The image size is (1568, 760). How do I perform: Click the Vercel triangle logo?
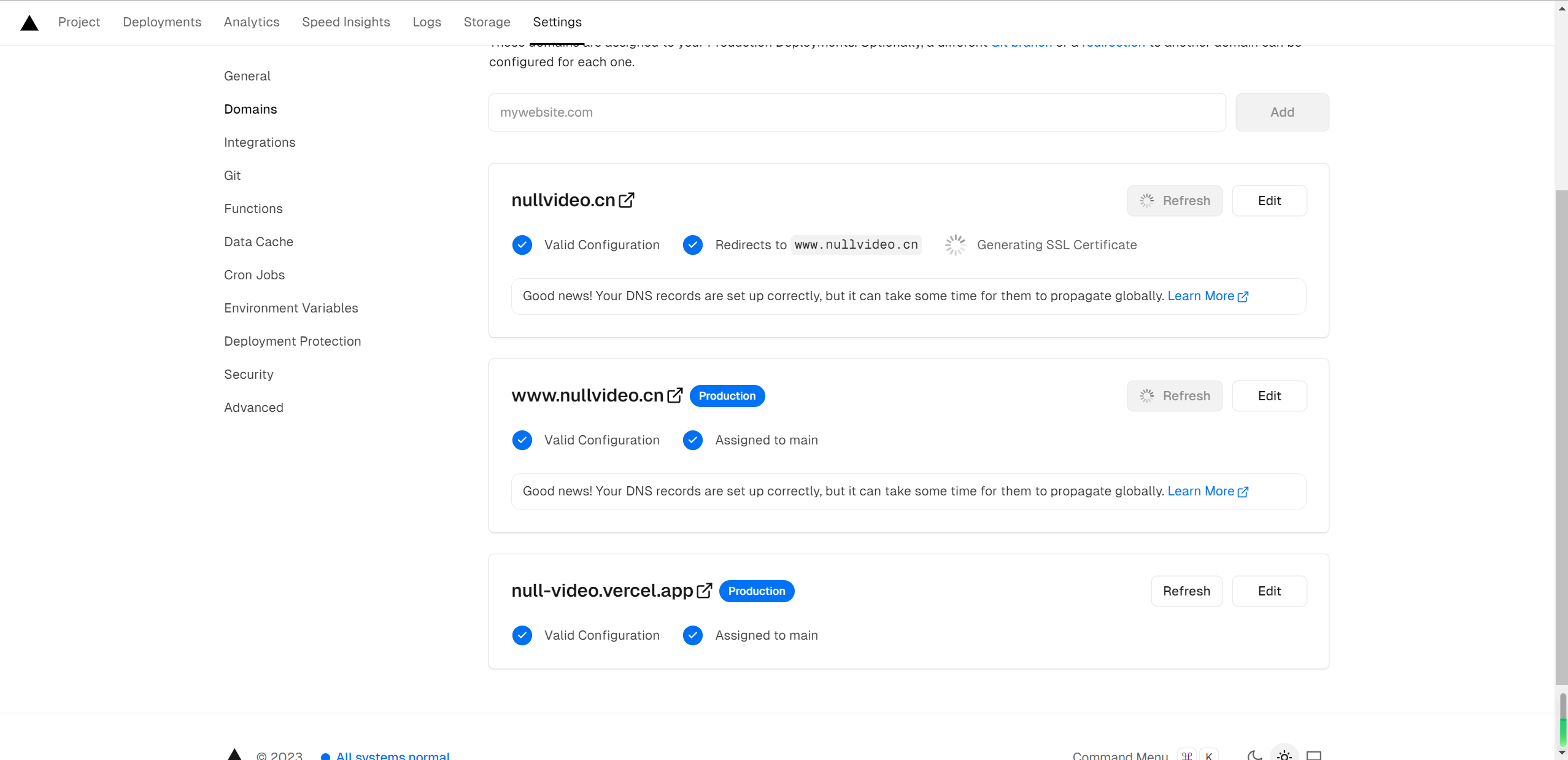click(29, 23)
